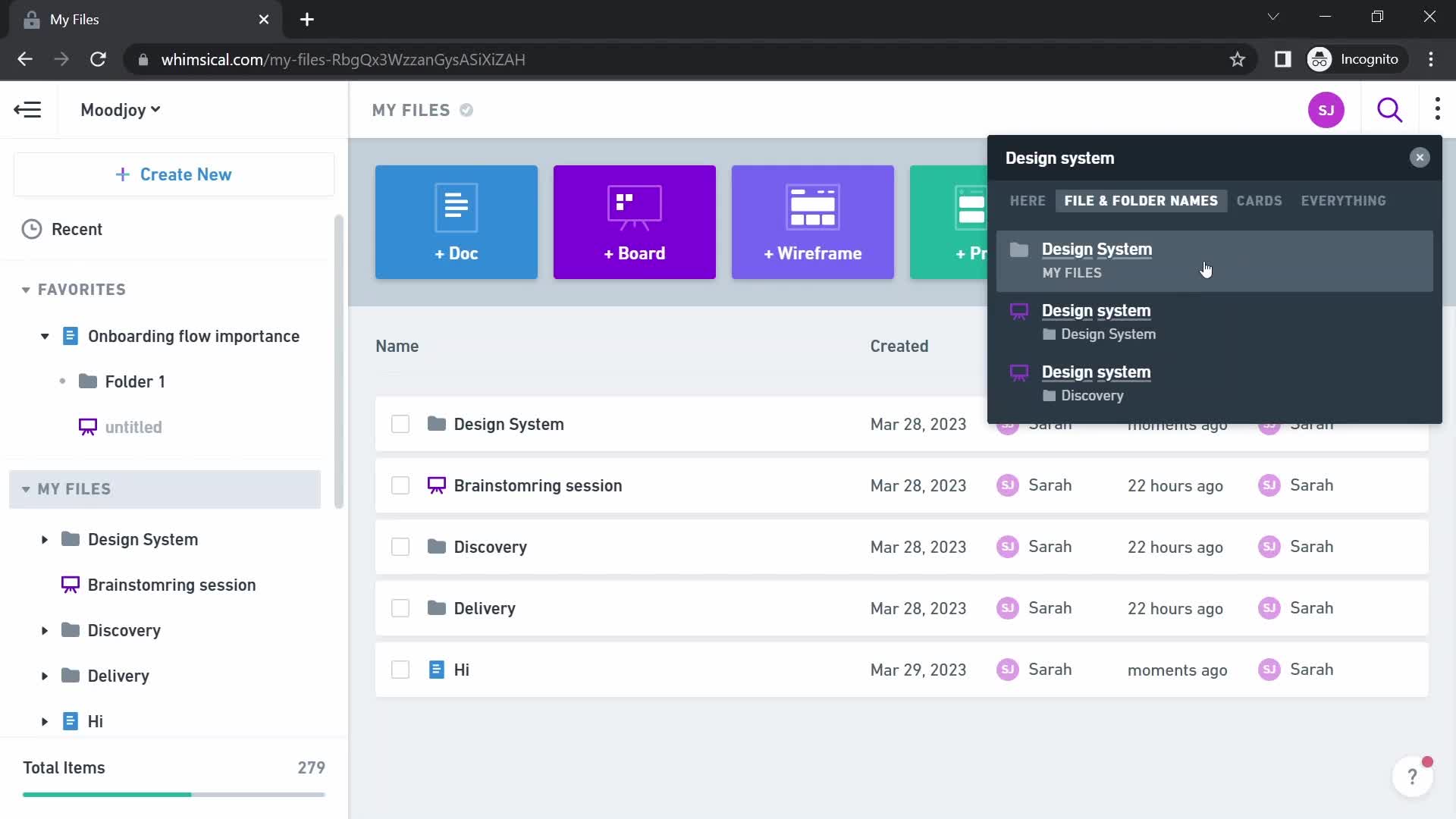Open Design system file in Discovery folder
The image size is (1456, 819).
point(1097,382)
